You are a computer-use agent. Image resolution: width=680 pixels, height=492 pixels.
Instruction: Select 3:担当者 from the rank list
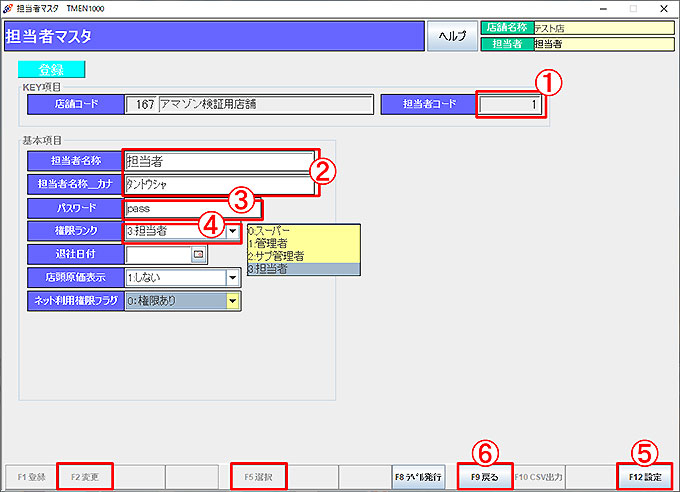click(304, 269)
